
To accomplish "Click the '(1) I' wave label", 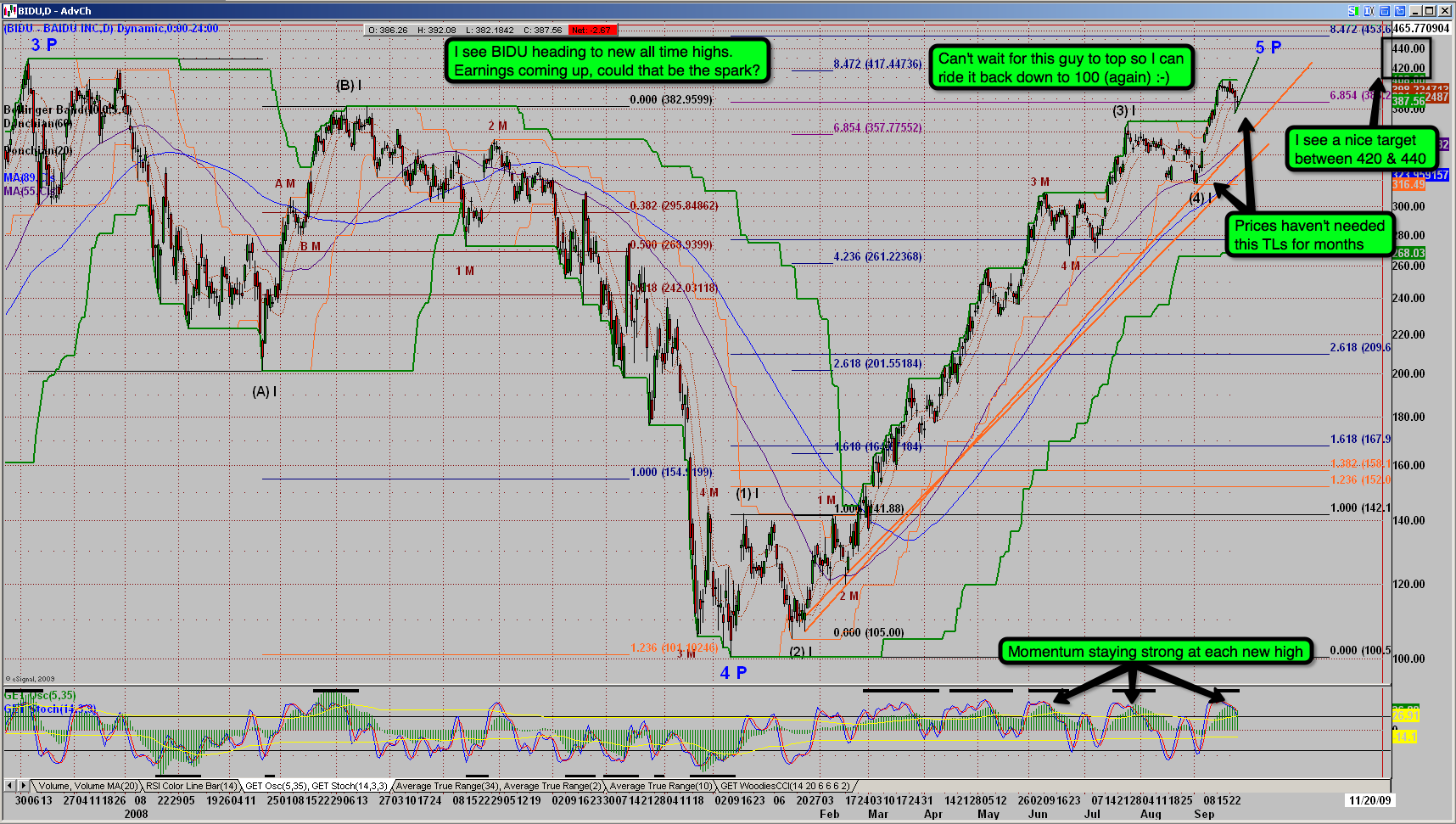I will click(748, 493).
